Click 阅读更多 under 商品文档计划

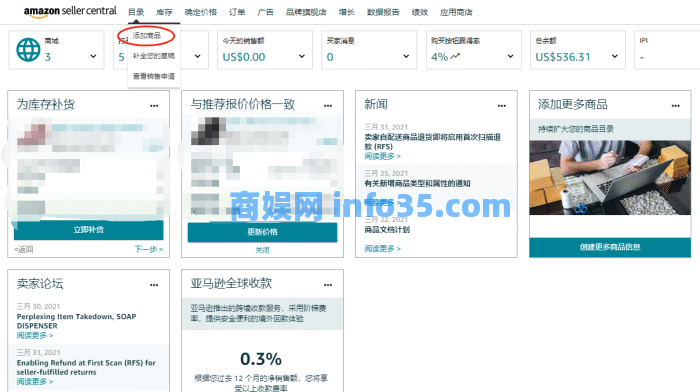pos(383,249)
